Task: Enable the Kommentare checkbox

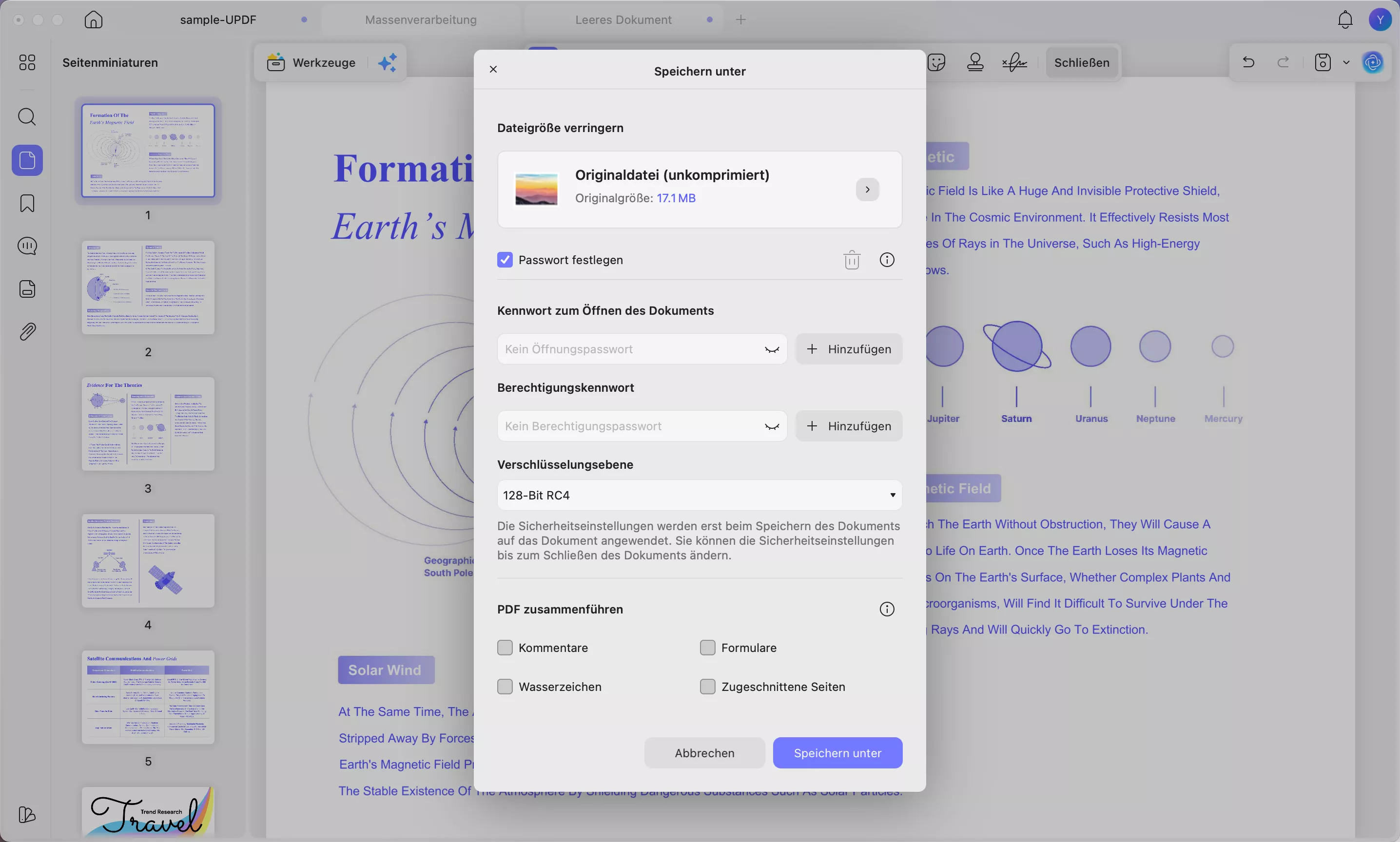Action: coord(505,648)
